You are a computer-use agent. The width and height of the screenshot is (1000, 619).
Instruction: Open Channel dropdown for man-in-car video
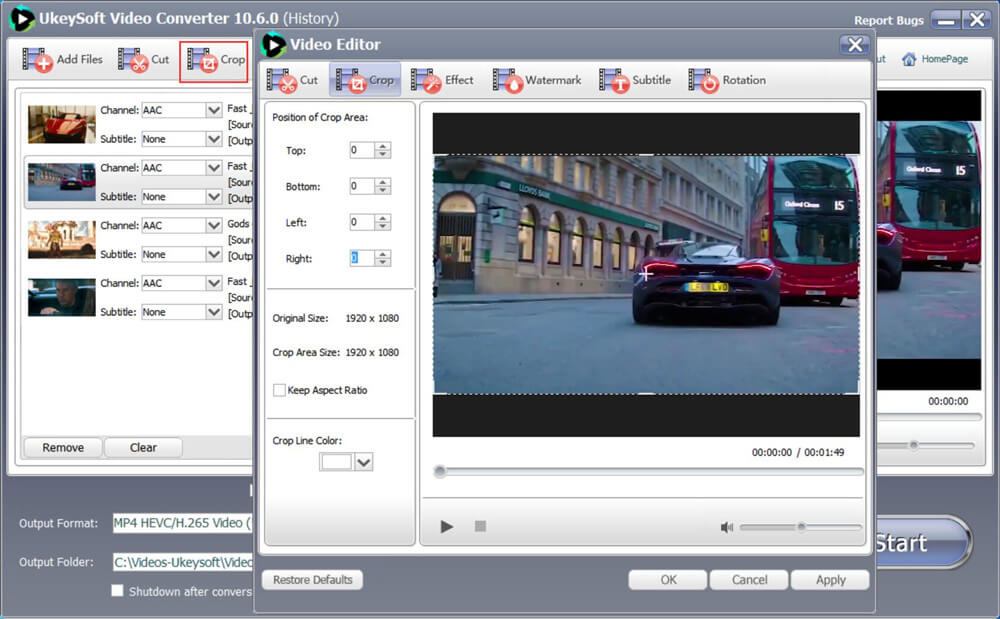[214, 283]
